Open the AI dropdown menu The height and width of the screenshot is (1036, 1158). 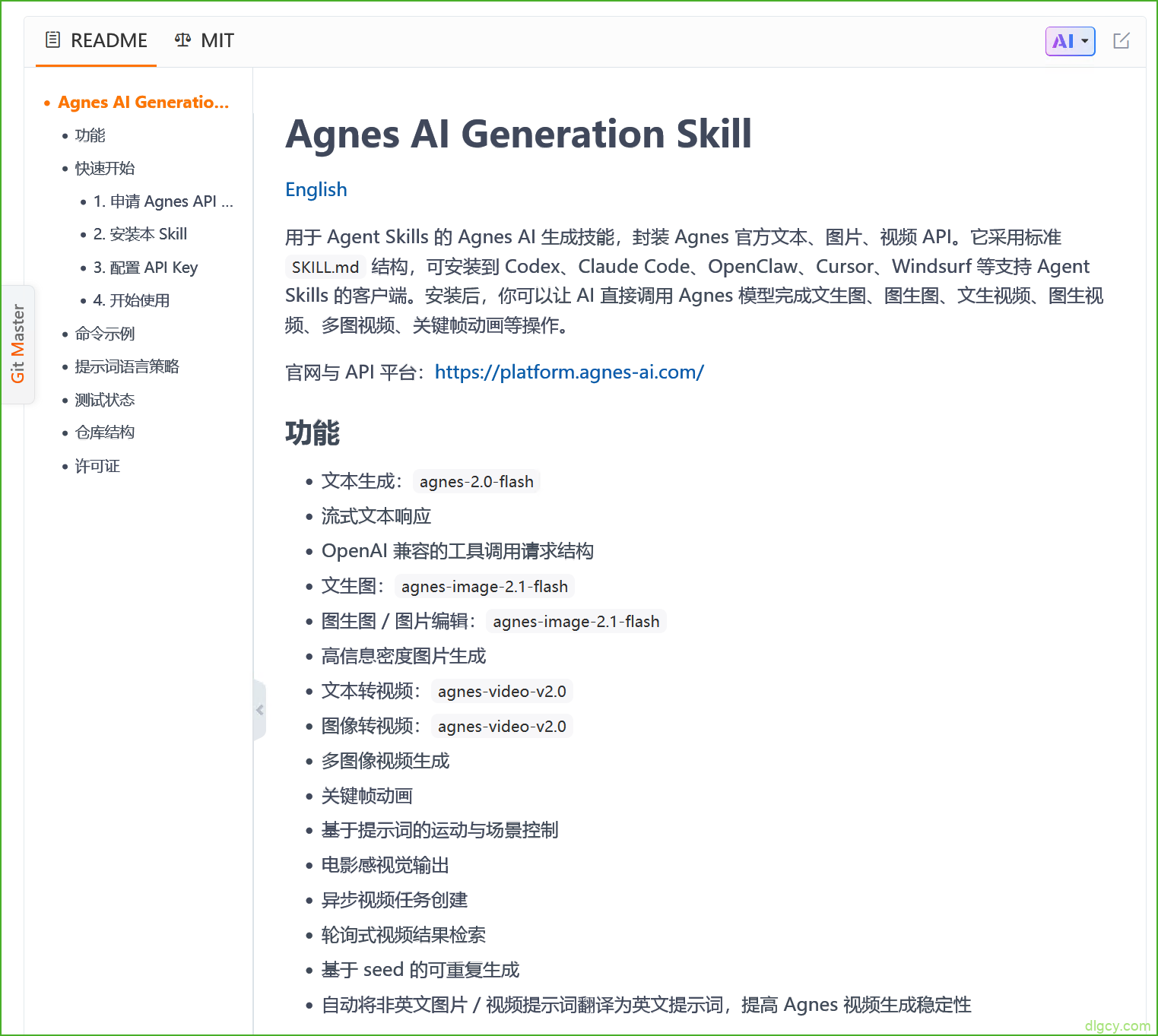(x=1070, y=41)
